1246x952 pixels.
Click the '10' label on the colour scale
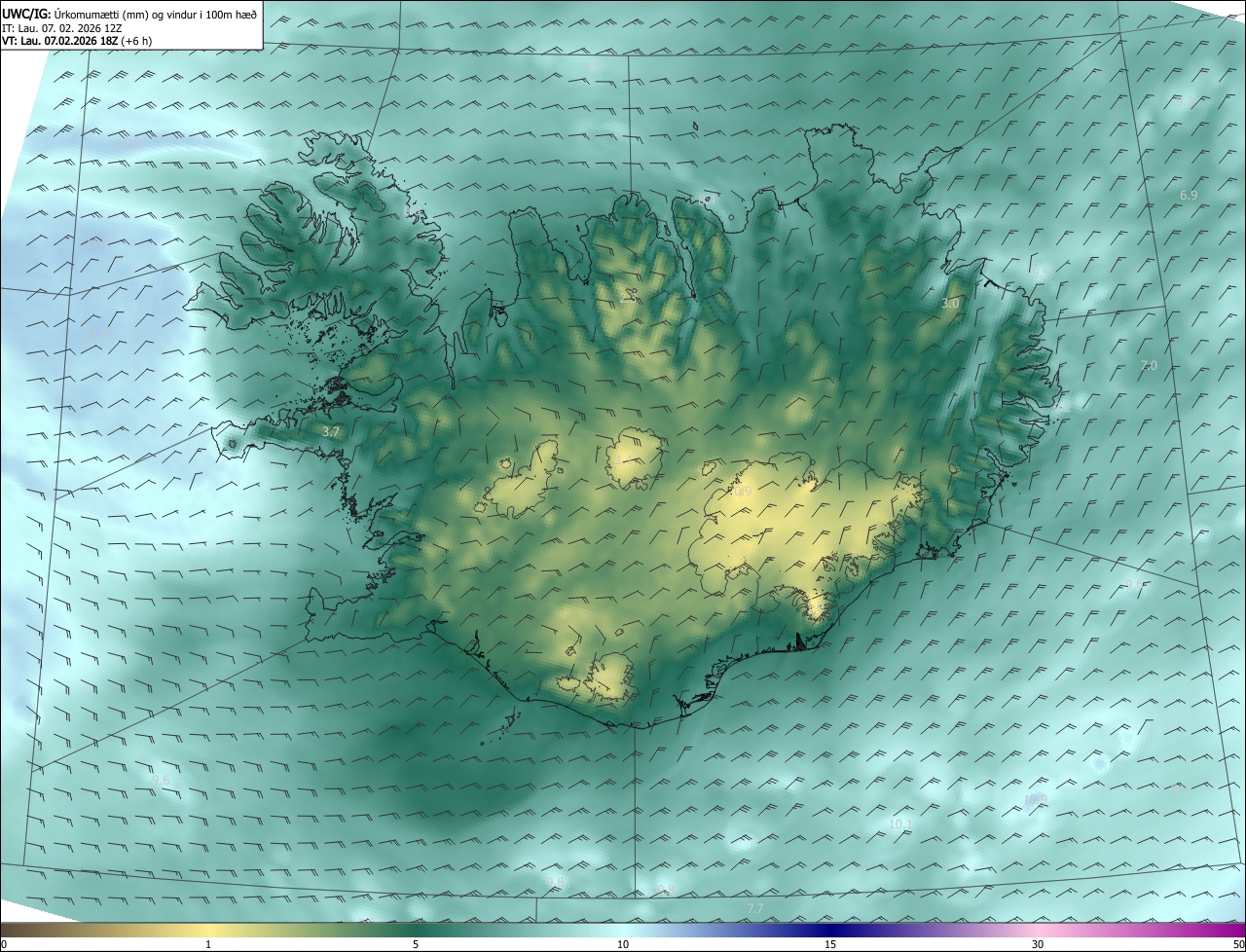623,944
